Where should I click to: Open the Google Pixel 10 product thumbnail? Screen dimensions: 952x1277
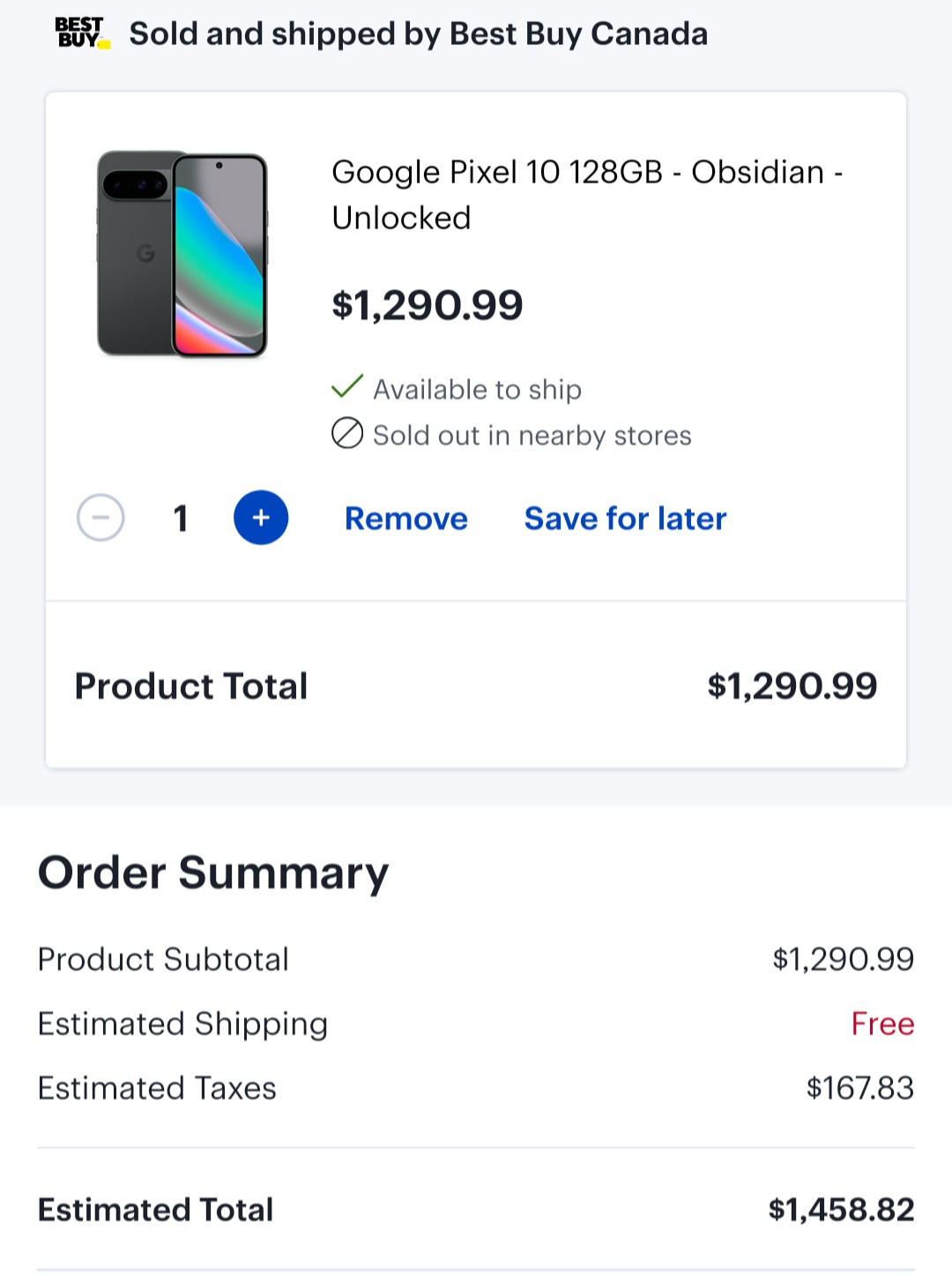click(182, 254)
